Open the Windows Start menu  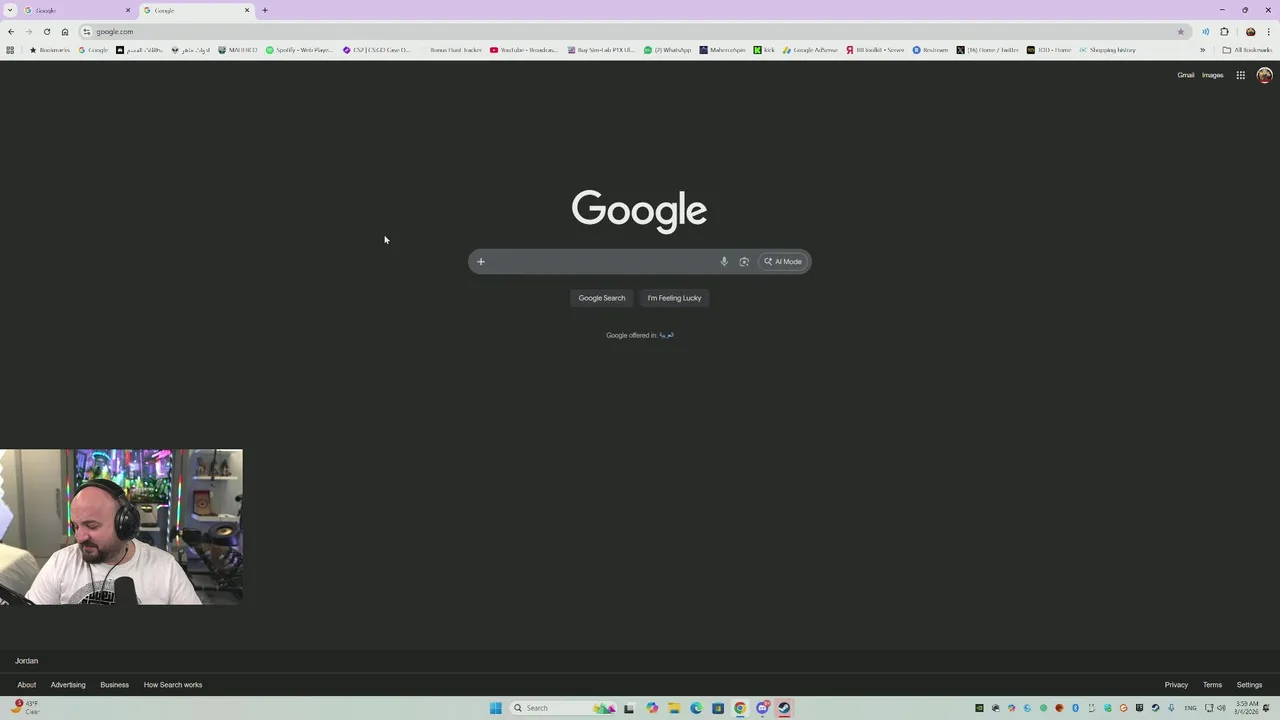[x=495, y=708]
